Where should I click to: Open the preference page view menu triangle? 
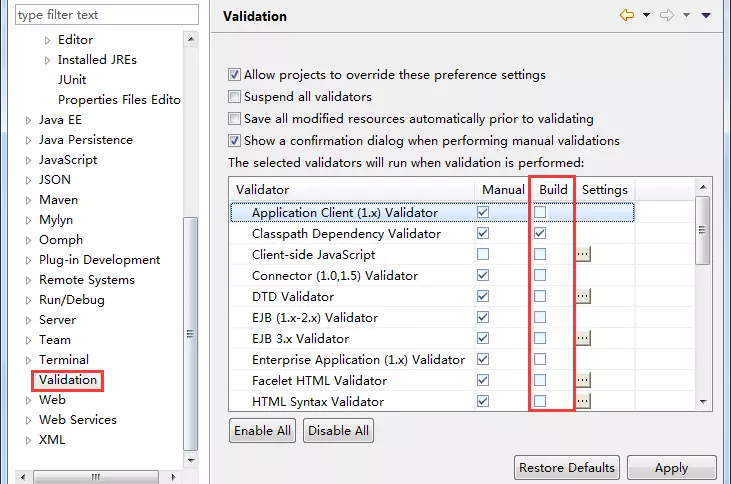pos(706,16)
